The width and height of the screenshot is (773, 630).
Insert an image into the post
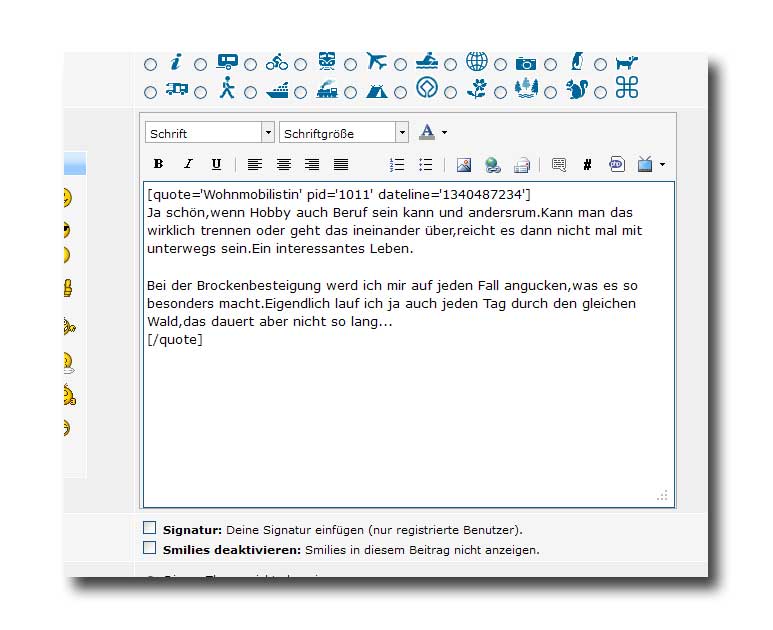pos(463,165)
